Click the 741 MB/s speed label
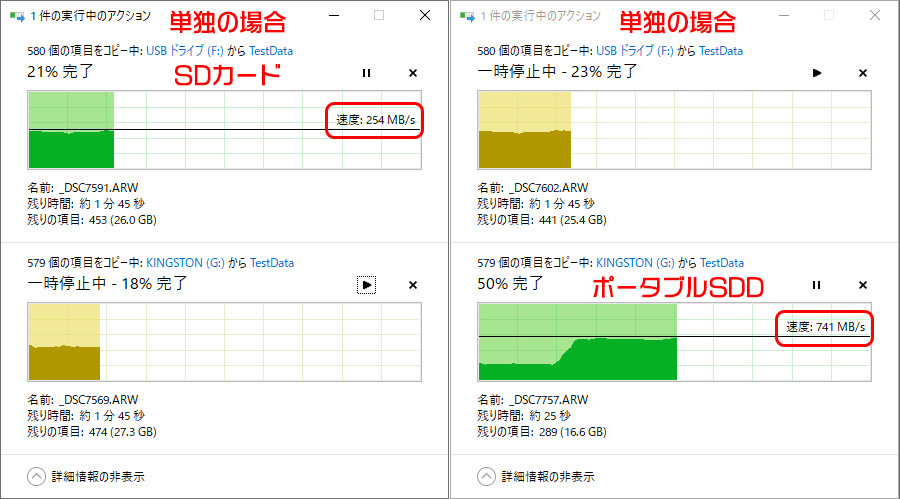Screen dimensions: 900x499 (825, 327)
